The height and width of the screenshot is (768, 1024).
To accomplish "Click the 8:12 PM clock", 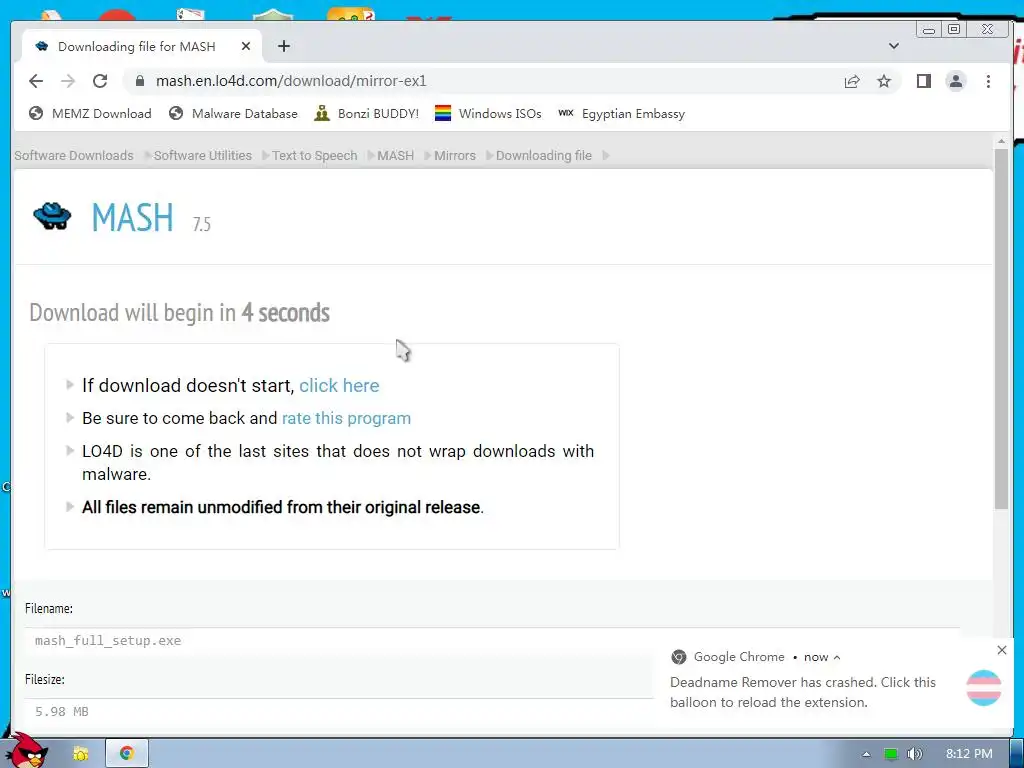I will 969,754.
